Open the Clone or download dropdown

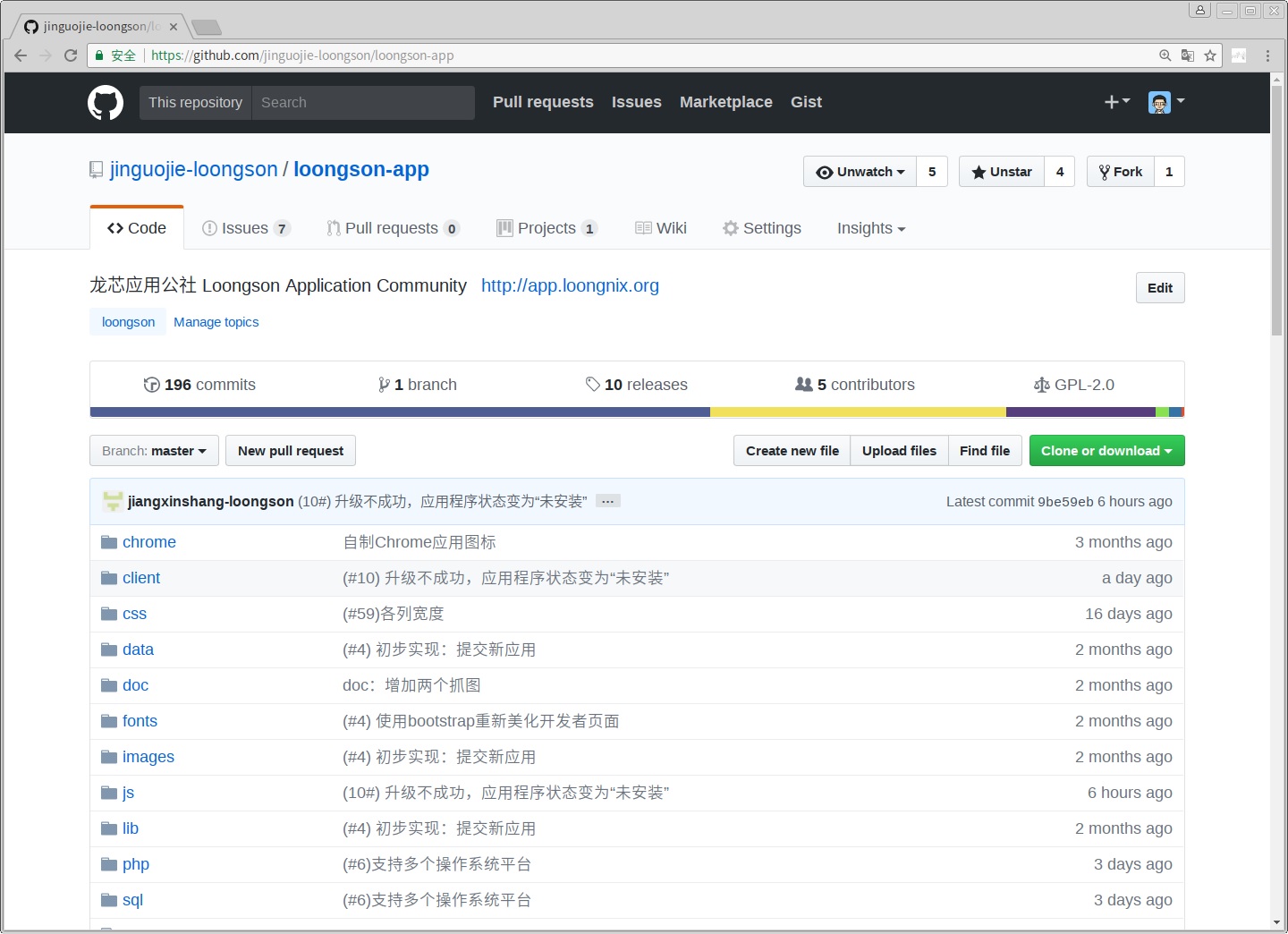pos(1106,451)
